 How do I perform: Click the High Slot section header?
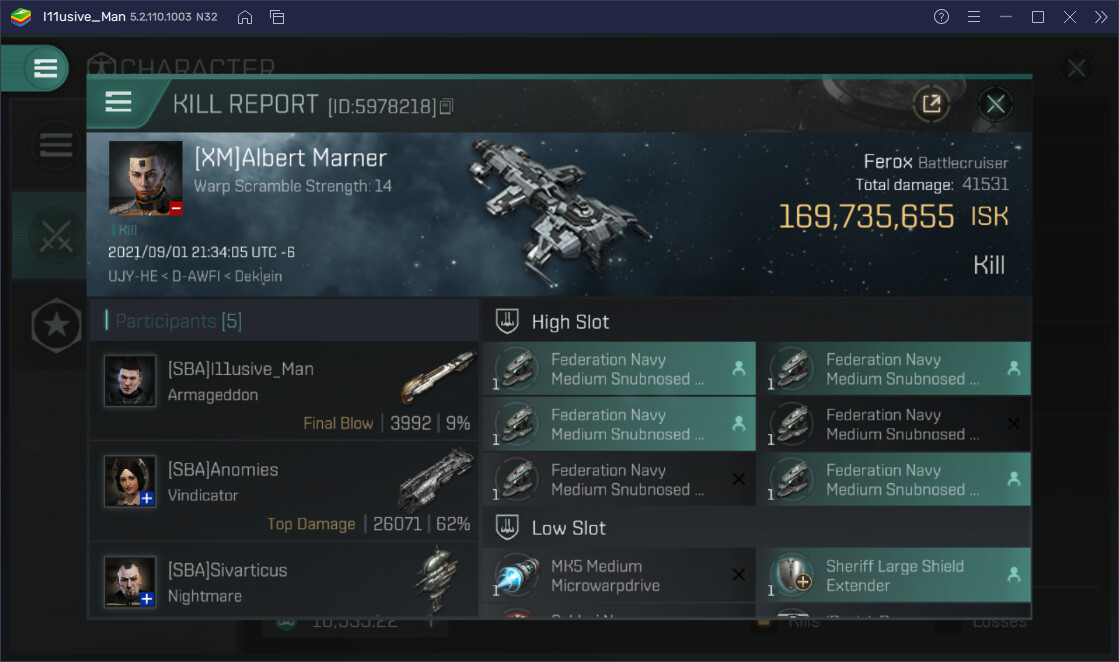click(x=570, y=322)
